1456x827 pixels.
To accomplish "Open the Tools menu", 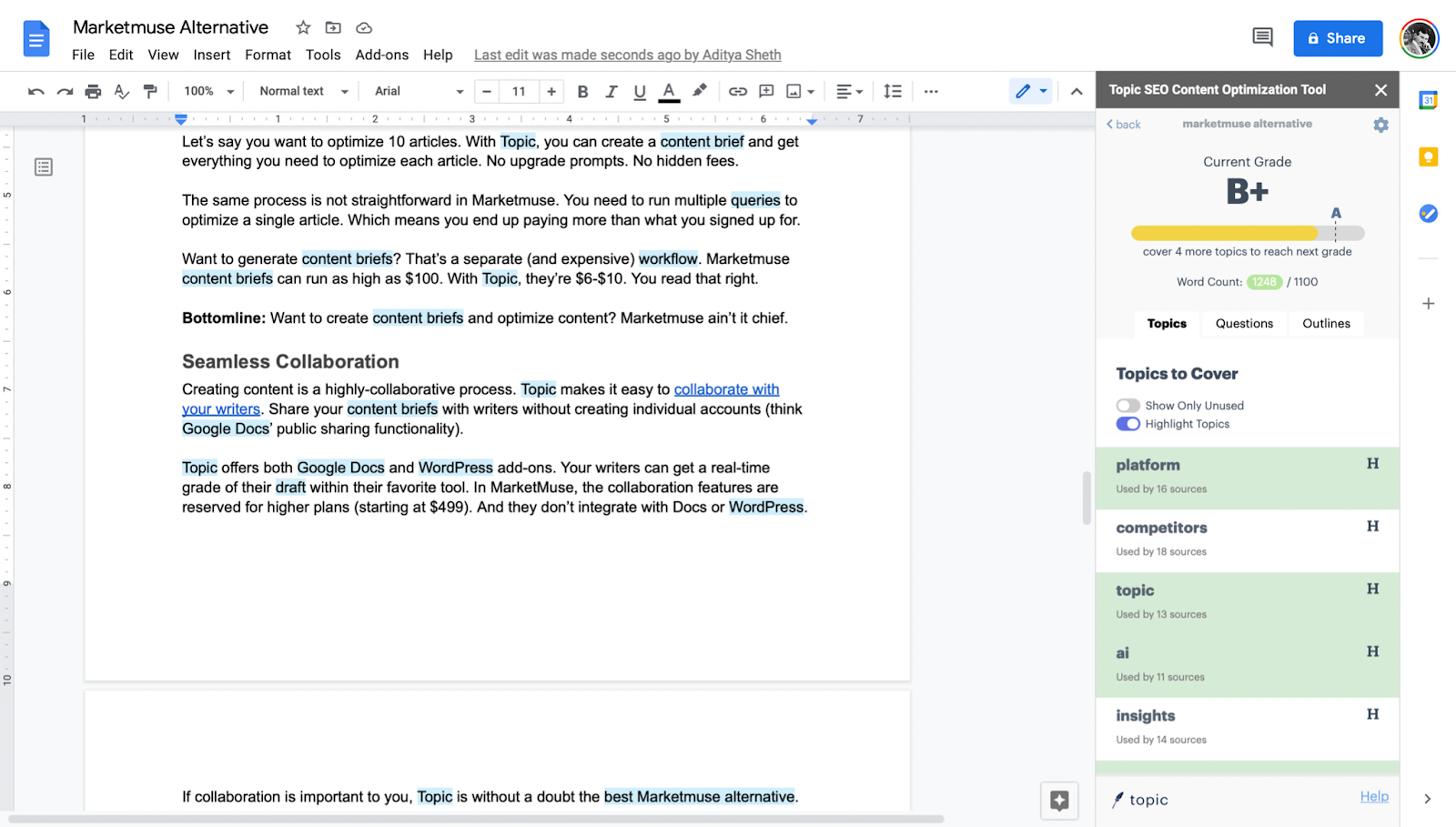I will 323,55.
